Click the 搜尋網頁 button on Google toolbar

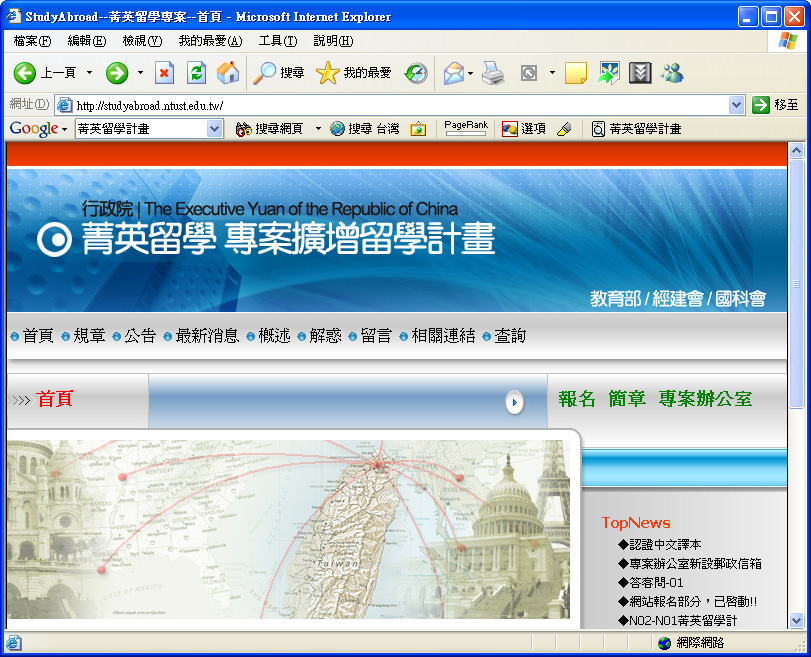(x=269, y=129)
